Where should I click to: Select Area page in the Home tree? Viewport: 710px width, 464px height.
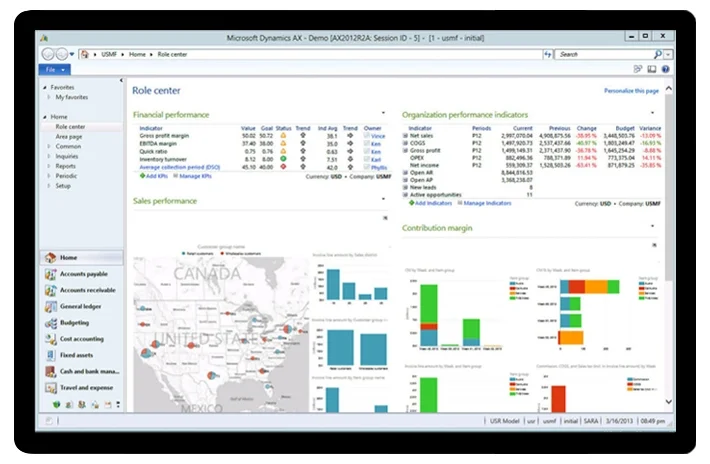[x=69, y=136]
